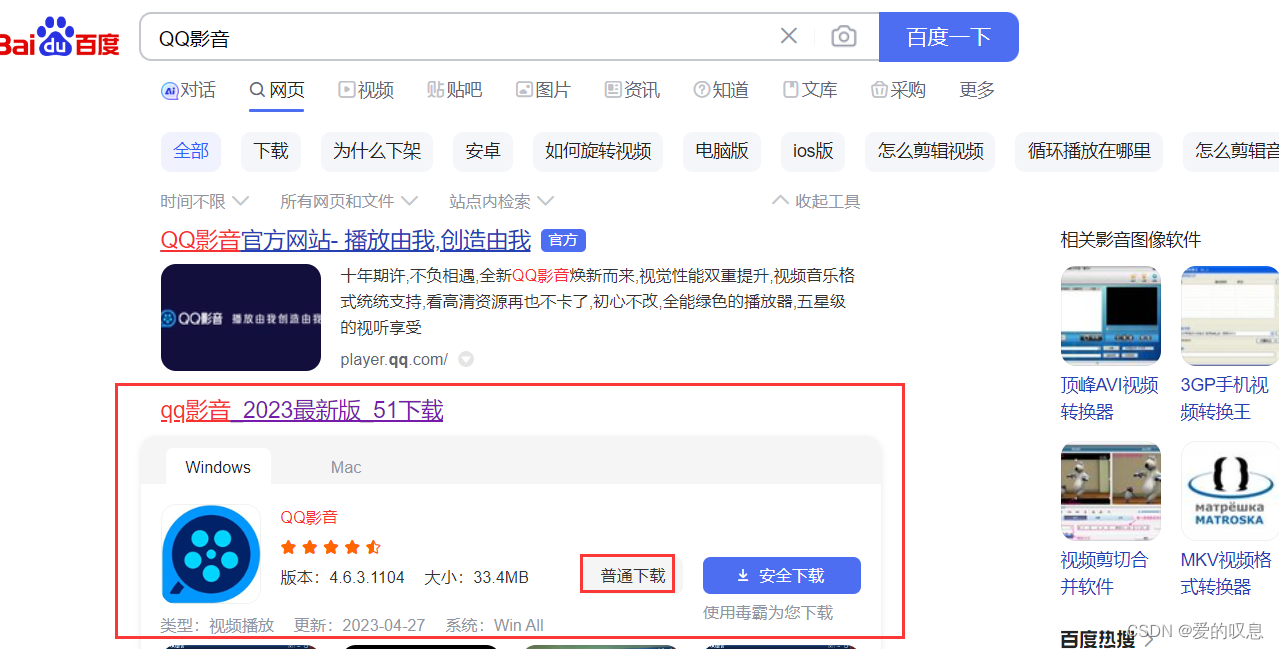This screenshot has width=1279, height=649.
Task: Open the 所有网页和文件 dropdown
Action: click(x=348, y=201)
